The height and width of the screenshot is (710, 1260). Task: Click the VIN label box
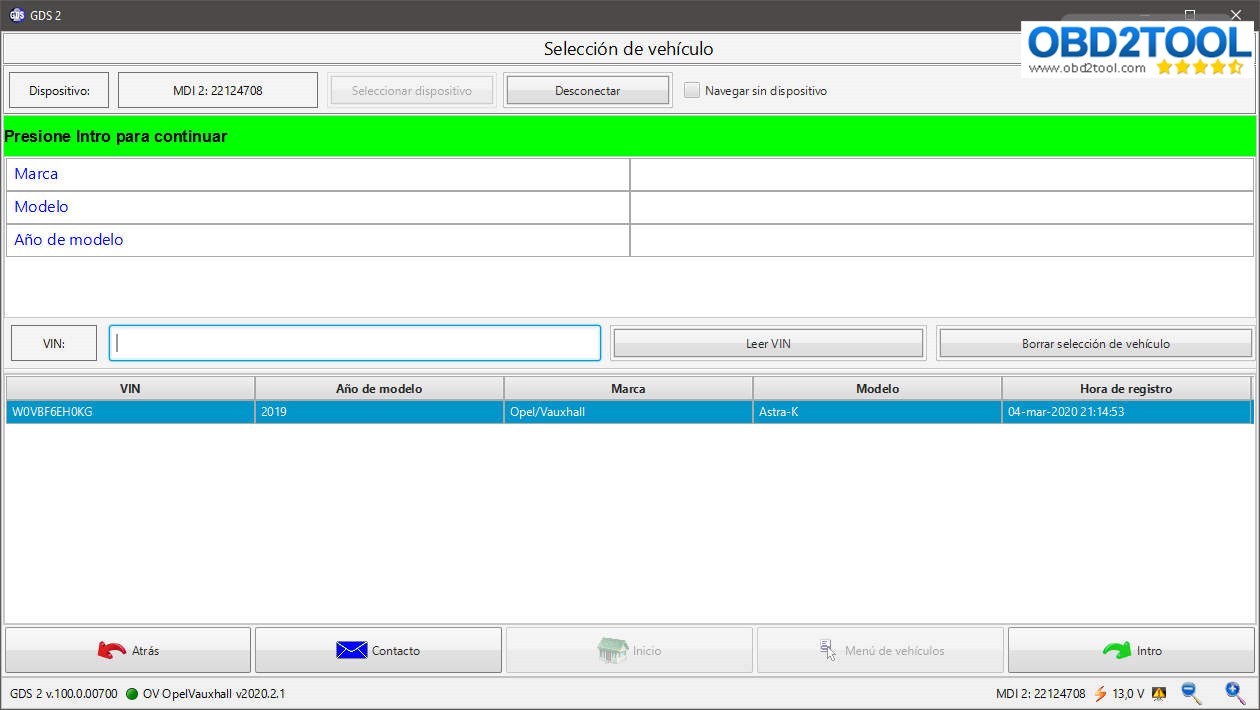[x=54, y=343]
